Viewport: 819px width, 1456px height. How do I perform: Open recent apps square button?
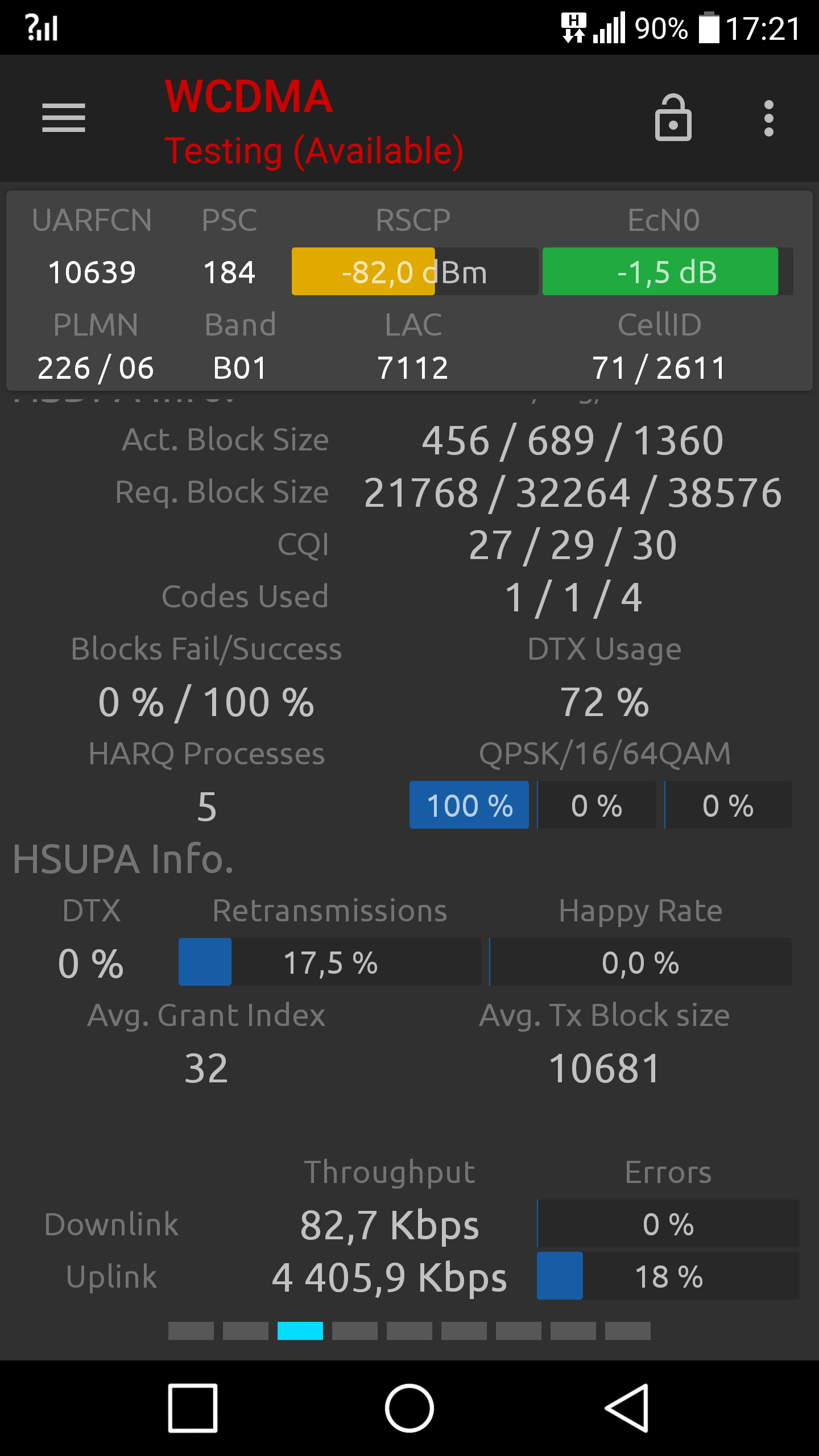193,1408
